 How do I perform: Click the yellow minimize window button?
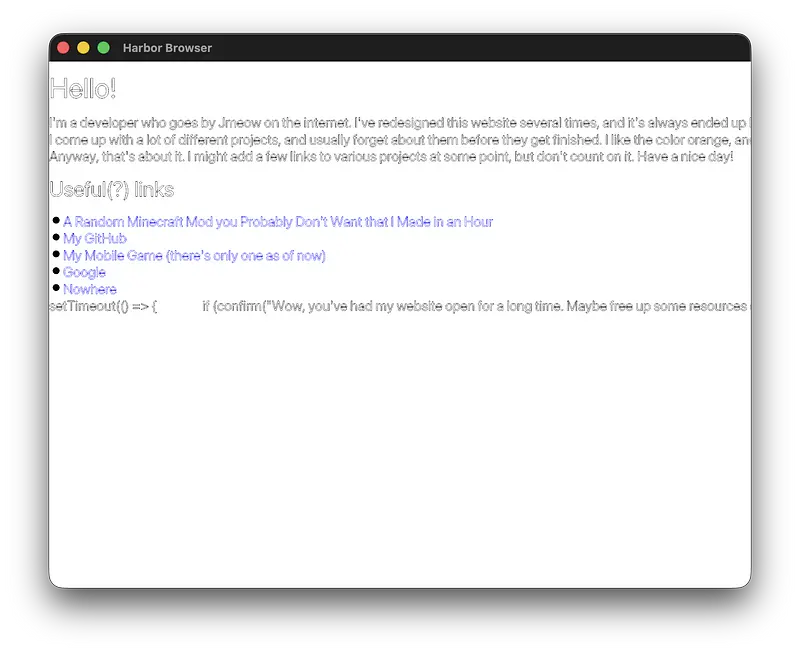pyautogui.click(x=83, y=48)
